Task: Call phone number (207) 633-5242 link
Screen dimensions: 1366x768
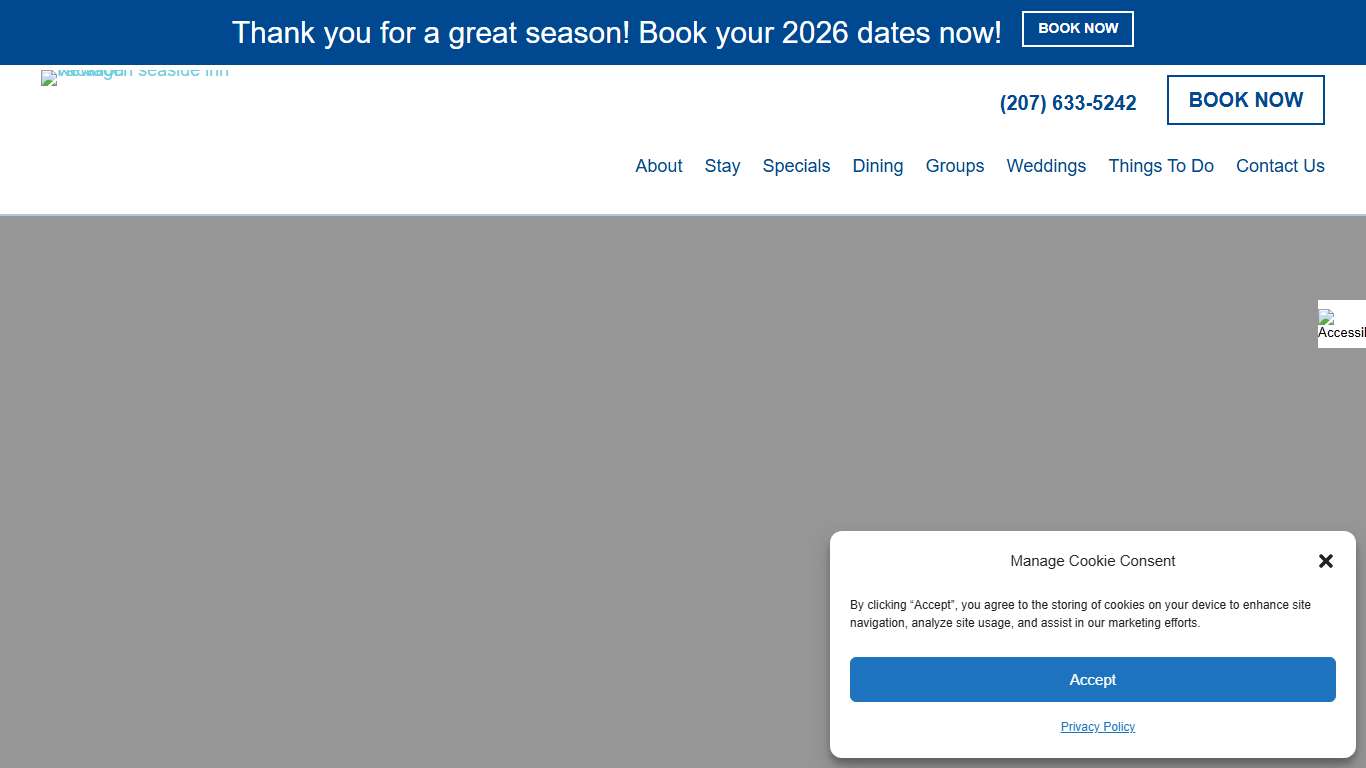Action: pos(1067,103)
